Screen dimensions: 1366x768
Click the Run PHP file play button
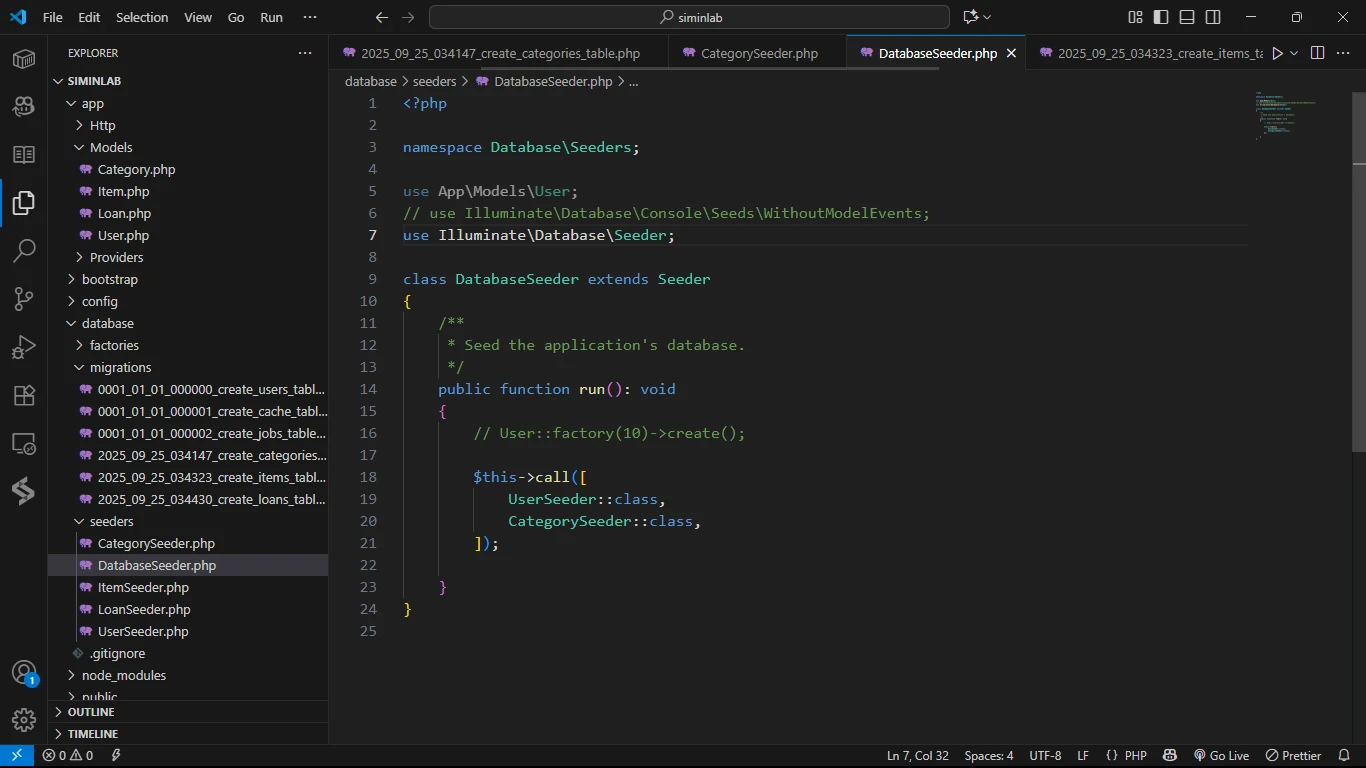coord(1277,53)
